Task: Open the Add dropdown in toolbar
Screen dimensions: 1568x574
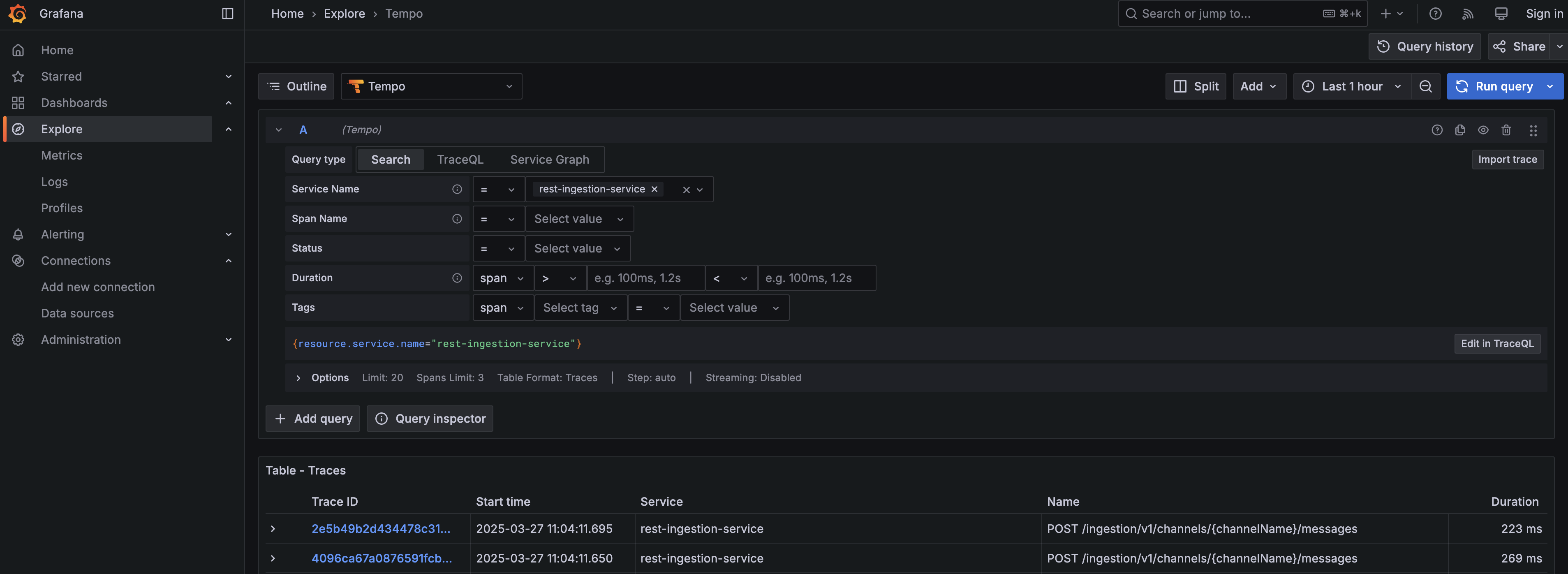Action: (1259, 86)
